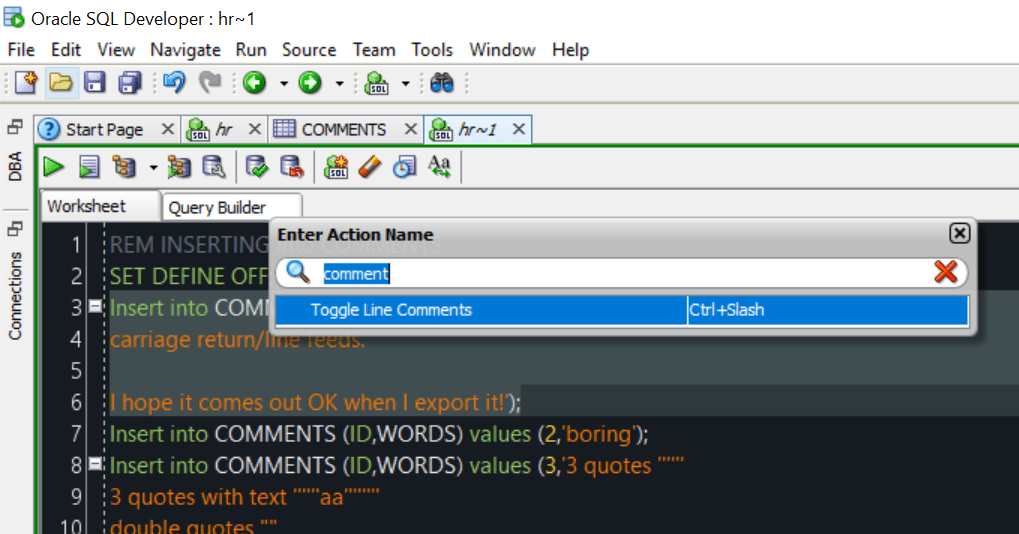
Task: Open the DBA side panel
Action: coord(15,166)
